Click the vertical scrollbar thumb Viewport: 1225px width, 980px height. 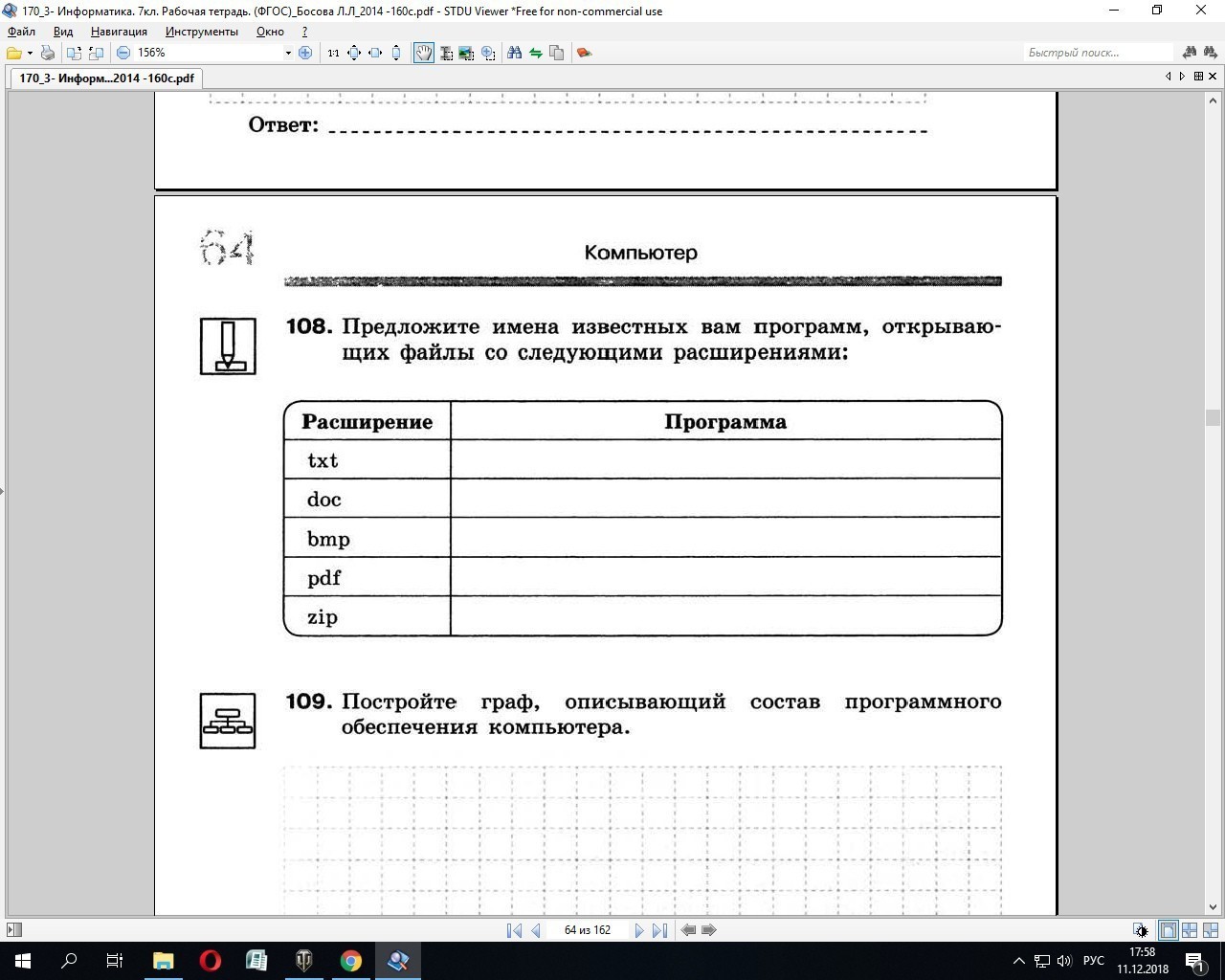pyautogui.click(x=1213, y=417)
